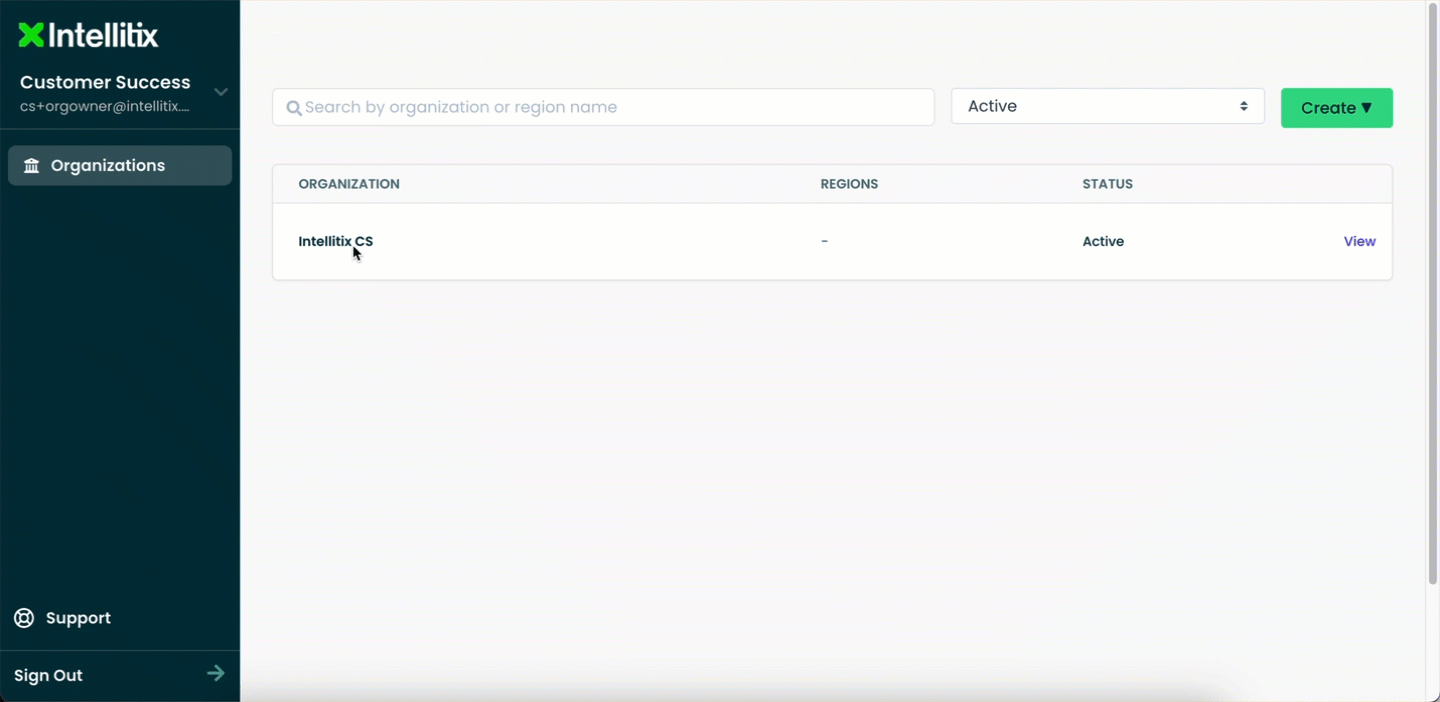Click the Customer Success account name

pyautogui.click(x=105, y=82)
